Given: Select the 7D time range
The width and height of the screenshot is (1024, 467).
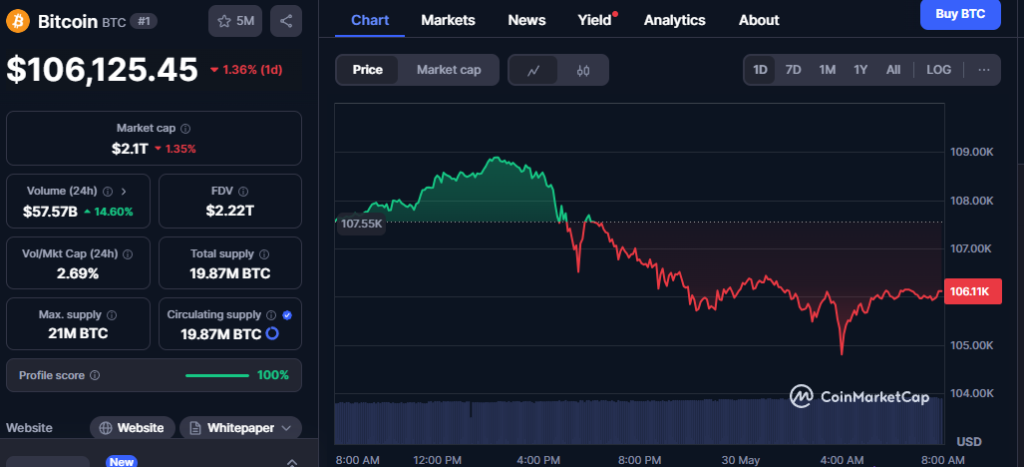Looking at the screenshot, I should coord(793,70).
